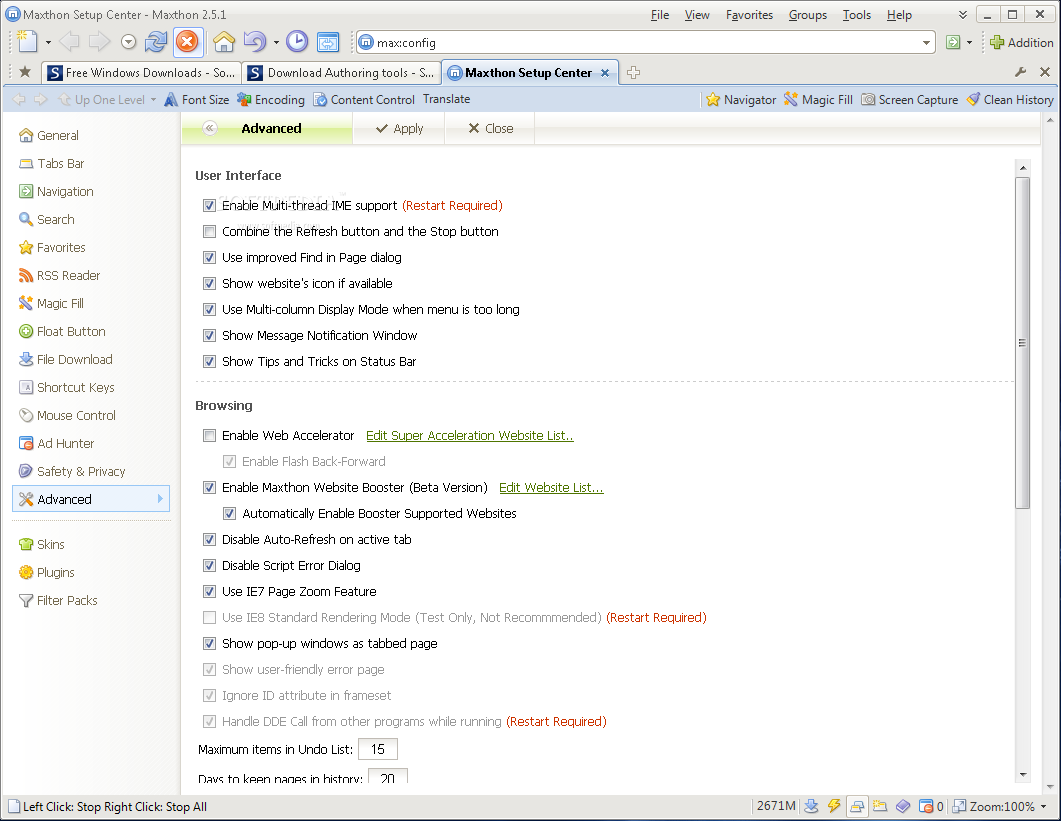1061x821 pixels.
Task: Click the max:config address bar field
Action: tap(646, 43)
